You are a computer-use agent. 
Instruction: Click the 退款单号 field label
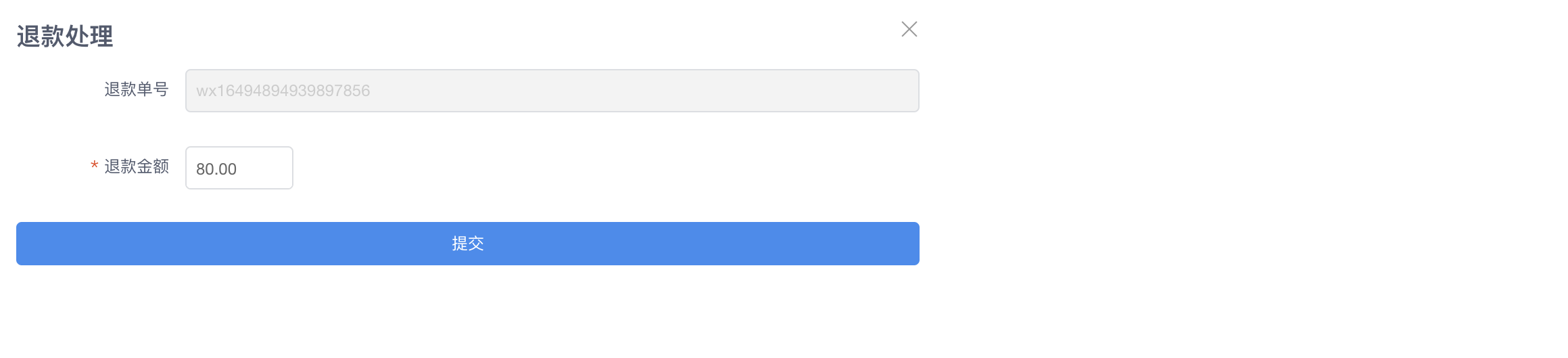click(x=137, y=89)
